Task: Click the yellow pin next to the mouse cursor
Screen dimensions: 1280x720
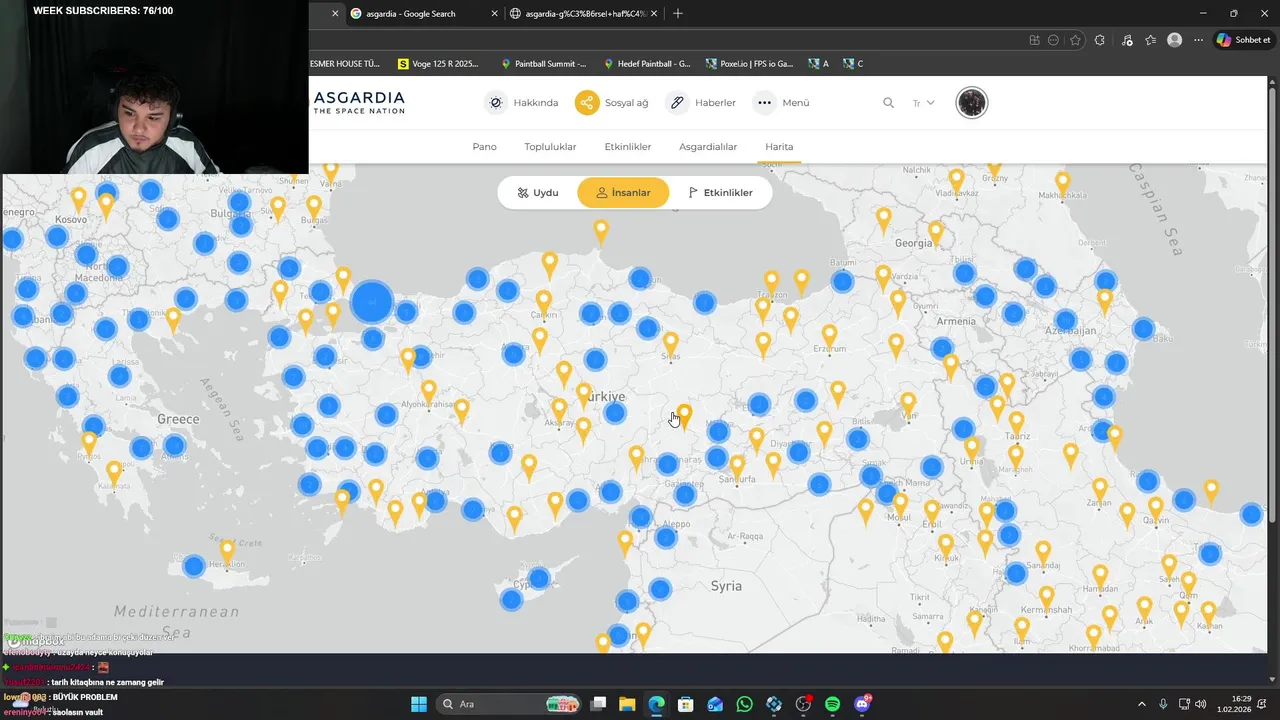Action: coord(684,416)
